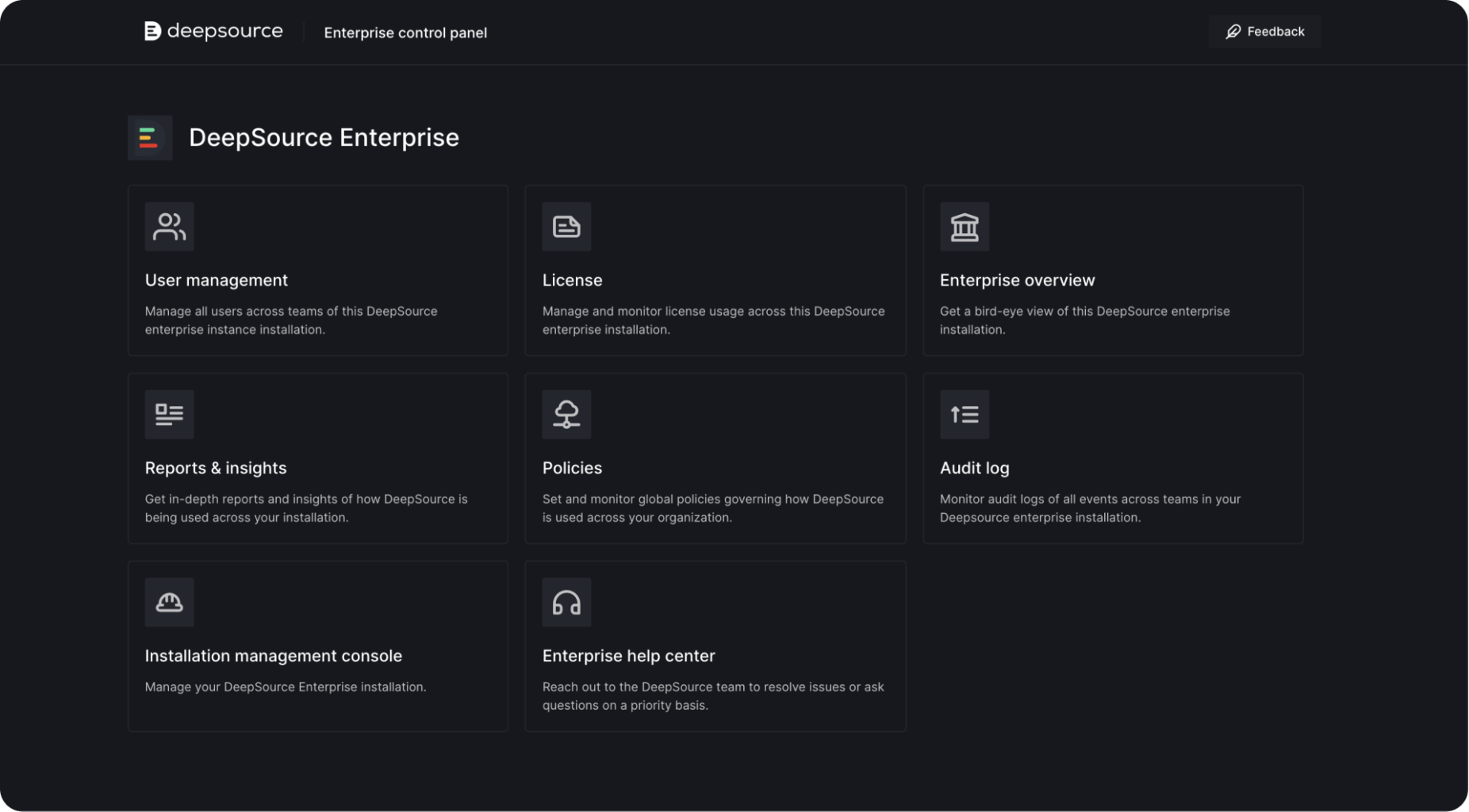Click the DeepSource Enterprise colored logo
This screenshot has height=812, width=1469.
[149, 138]
